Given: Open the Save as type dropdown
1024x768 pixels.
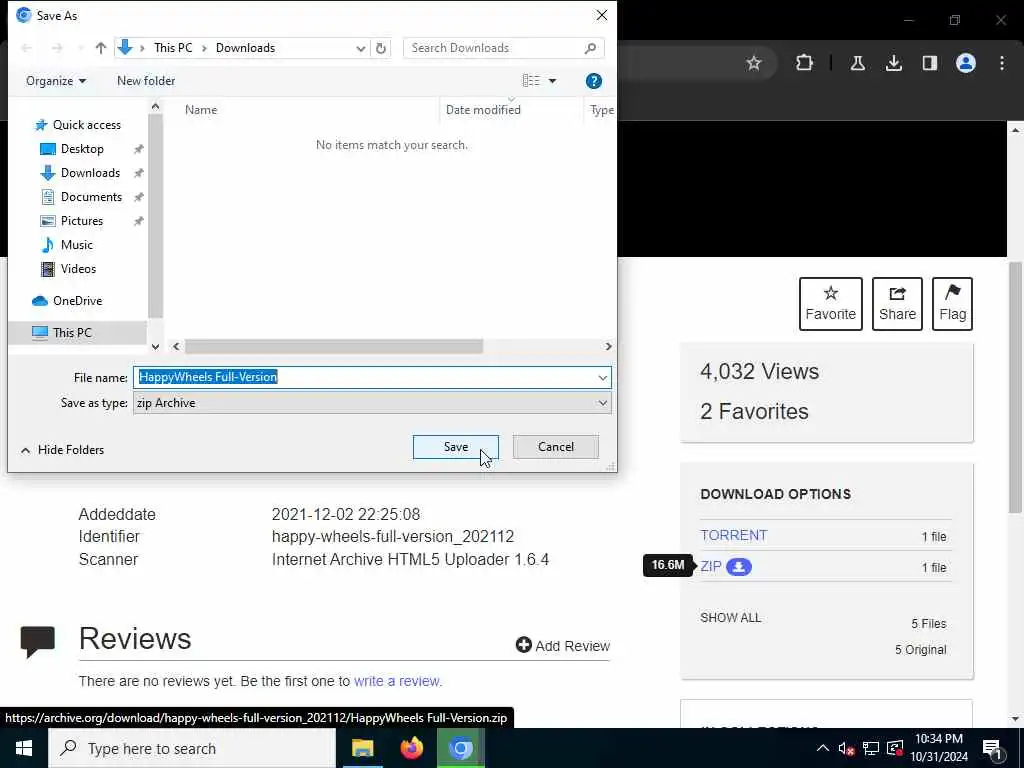Looking at the screenshot, I should pos(372,403).
